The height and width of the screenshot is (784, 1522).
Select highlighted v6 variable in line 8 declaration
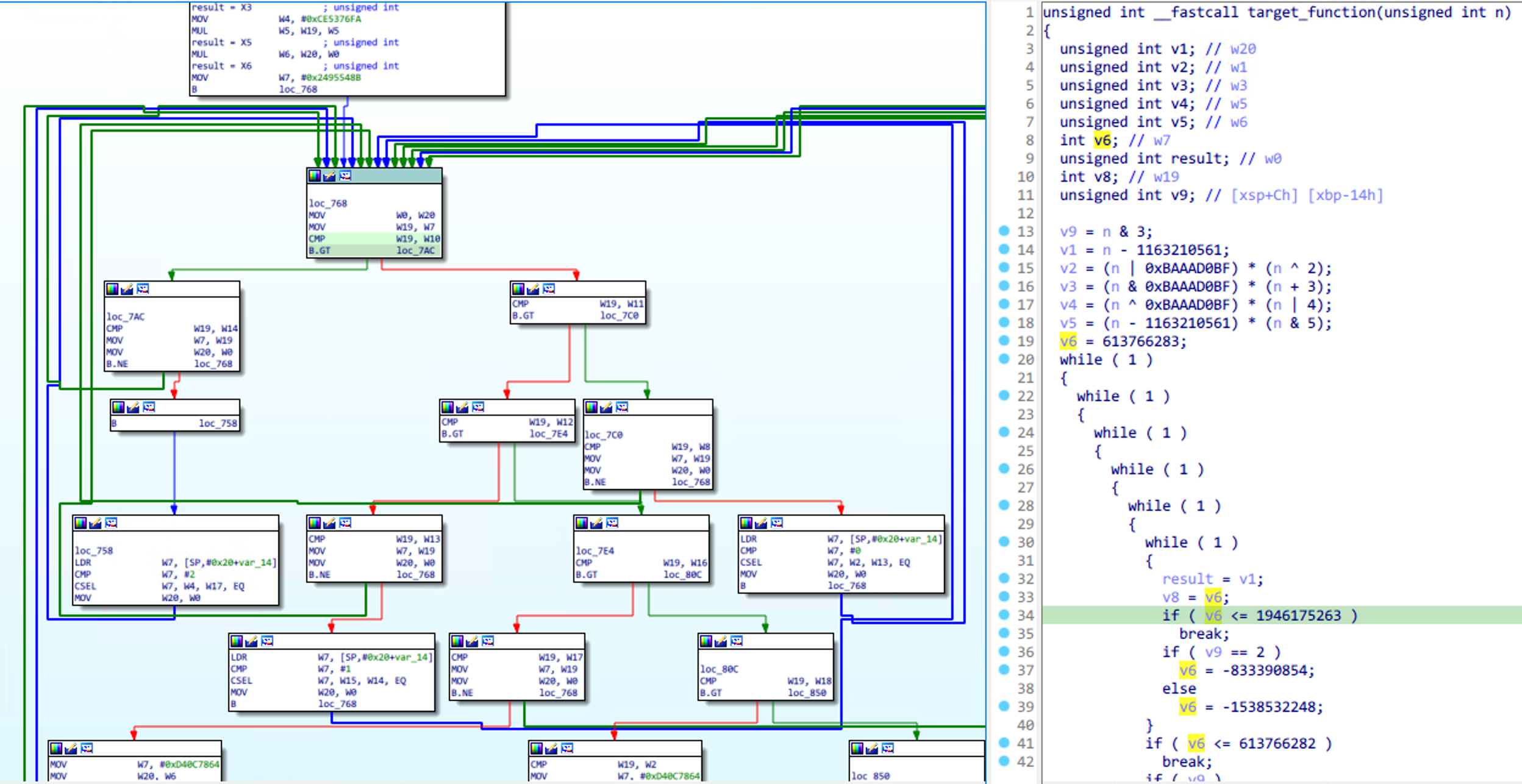click(x=1102, y=140)
